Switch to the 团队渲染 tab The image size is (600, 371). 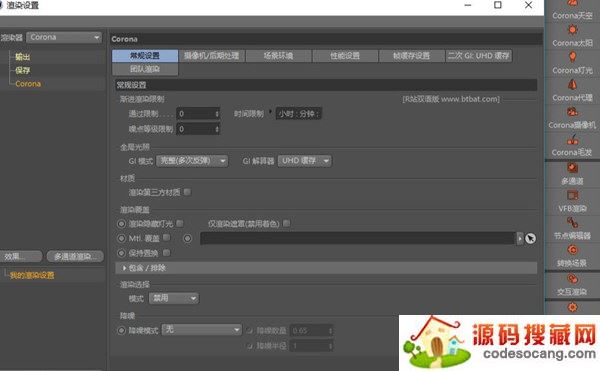[x=145, y=69]
